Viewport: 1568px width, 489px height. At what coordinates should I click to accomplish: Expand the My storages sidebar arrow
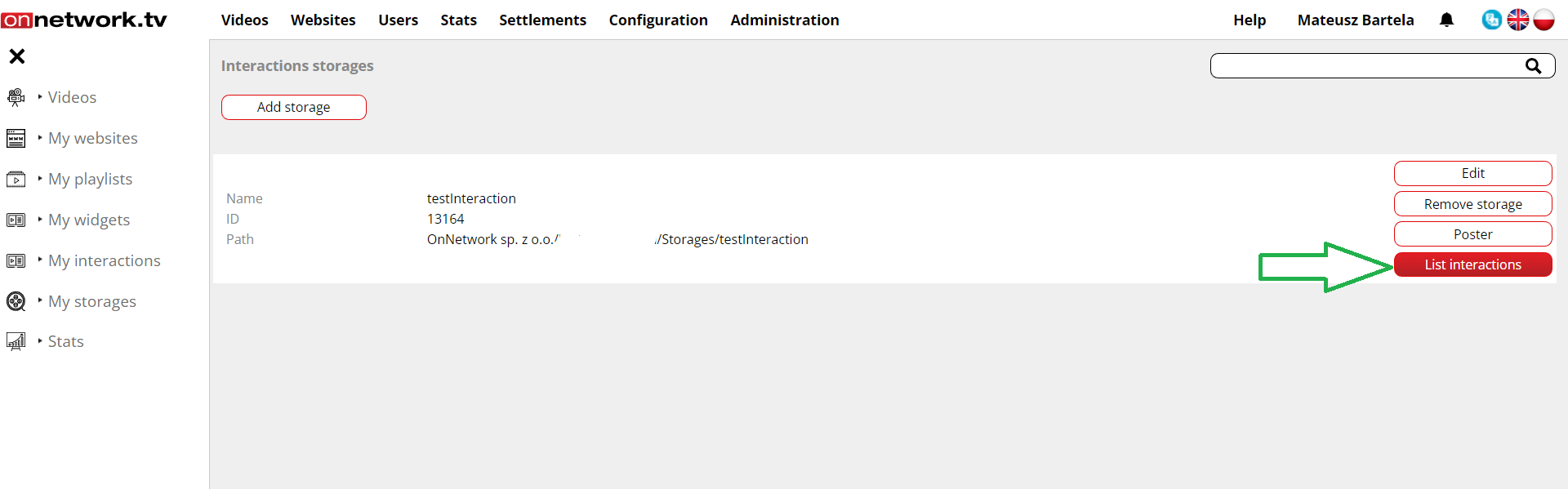[40, 300]
